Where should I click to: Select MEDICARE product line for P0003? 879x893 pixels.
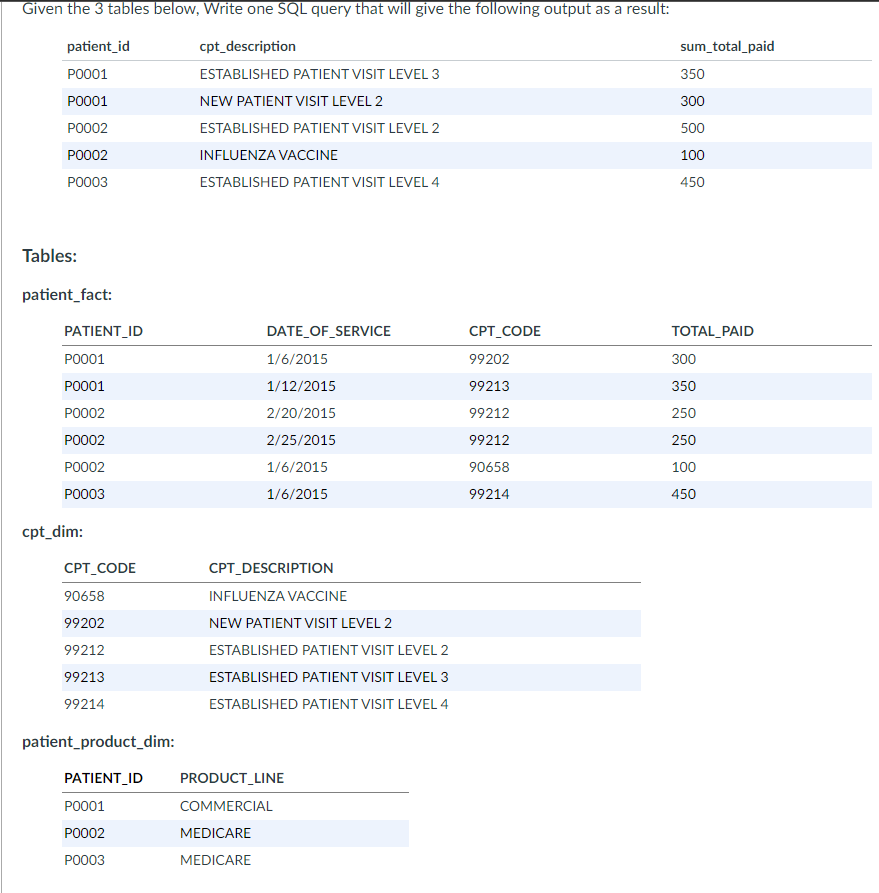pyautogui.click(x=215, y=861)
